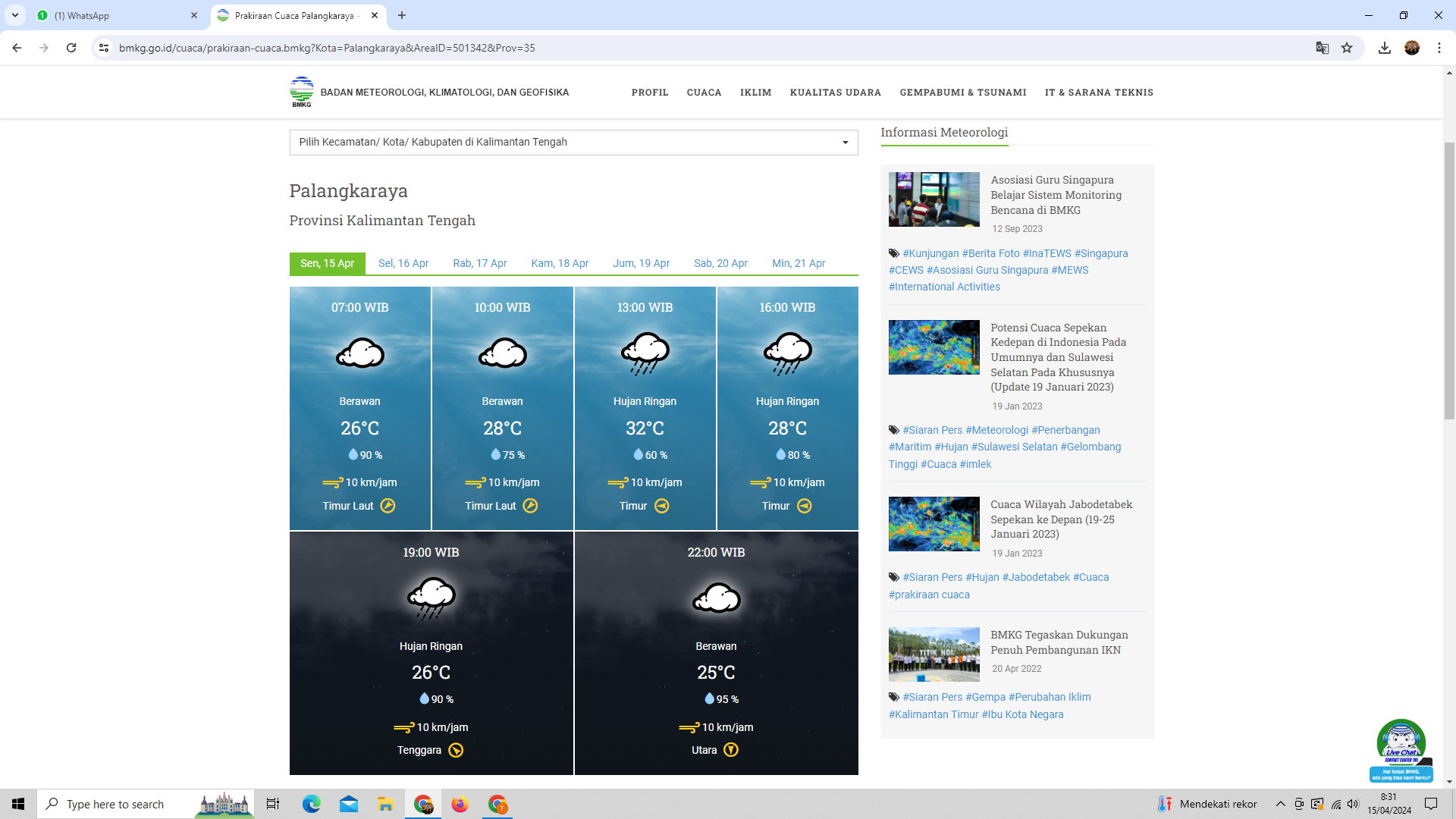The width and height of the screenshot is (1456, 819).
Task: Click the page vertical scrollbar thumb
Action: coord(1449,281)
